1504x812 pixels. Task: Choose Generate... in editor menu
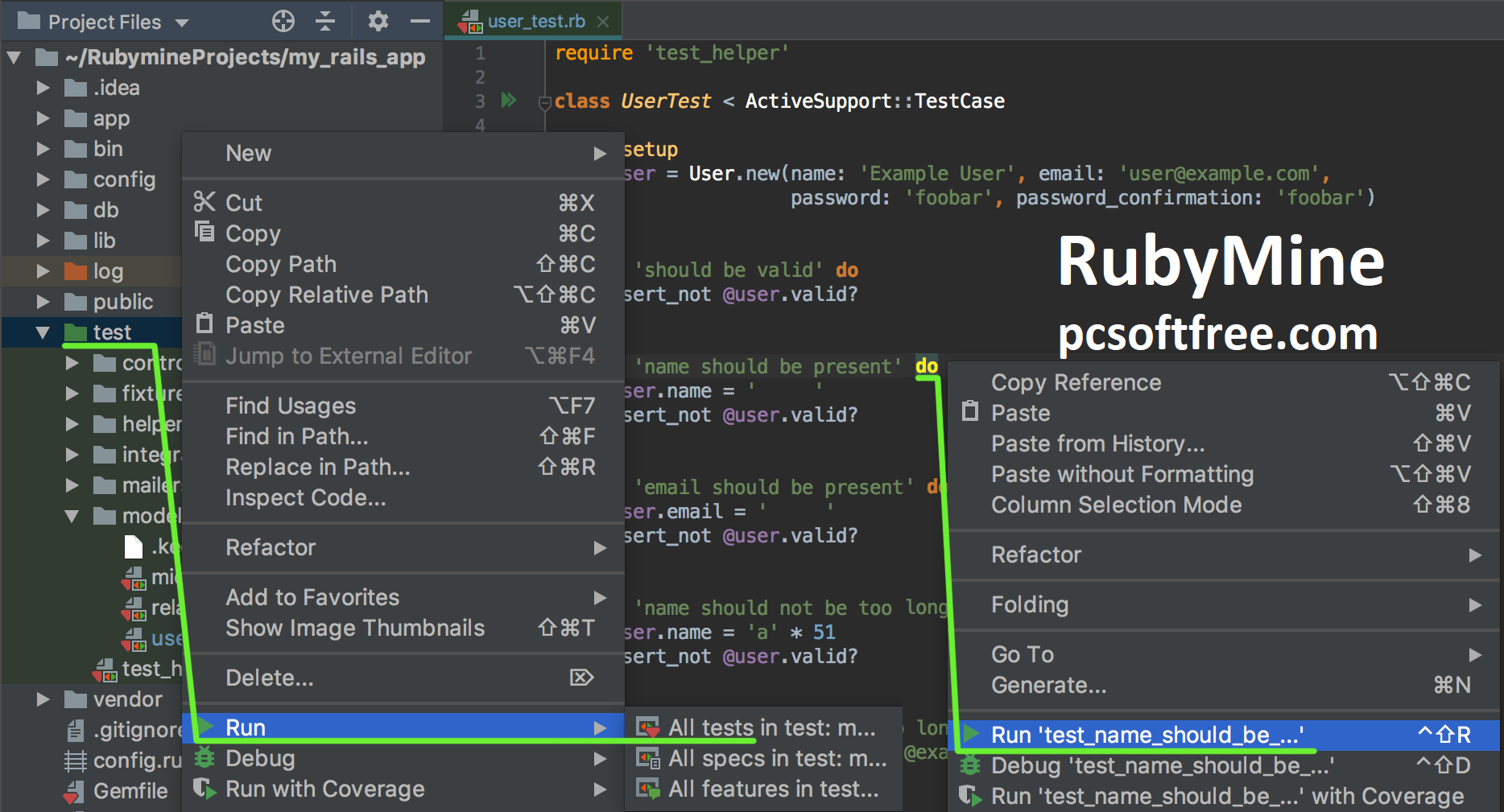click(x=1224, y=685)
